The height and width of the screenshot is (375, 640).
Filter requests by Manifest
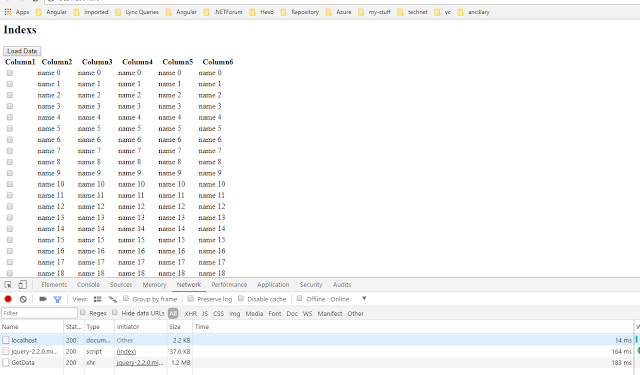[x=330, y=314]
